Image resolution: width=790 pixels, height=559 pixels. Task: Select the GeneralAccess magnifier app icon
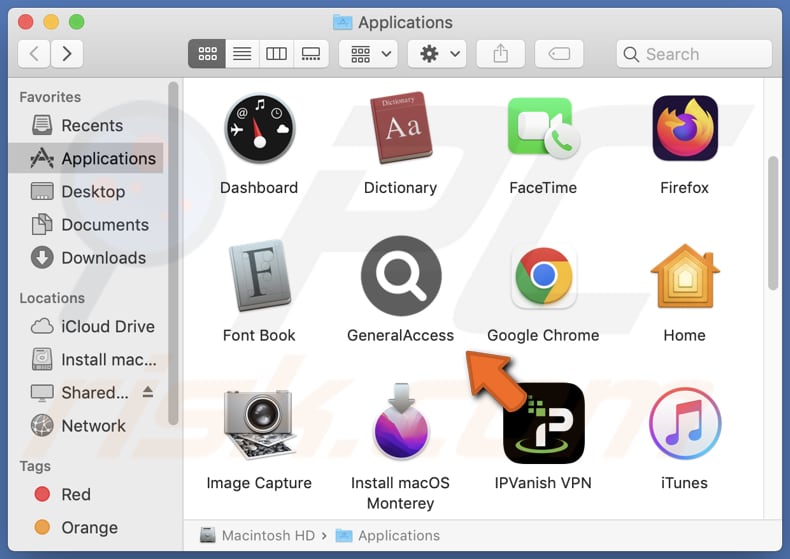pos(401,275)
